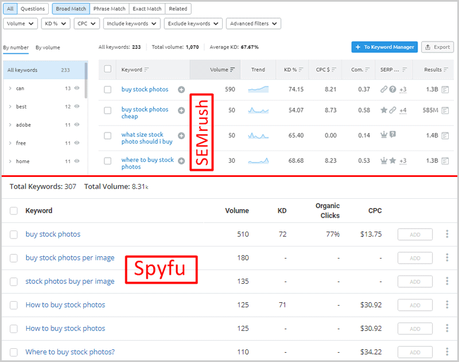The height and width of the screenshot is (362, 459).
Task: Check the 'where to buy stock photos' checkbox
Action: (107, 161)
